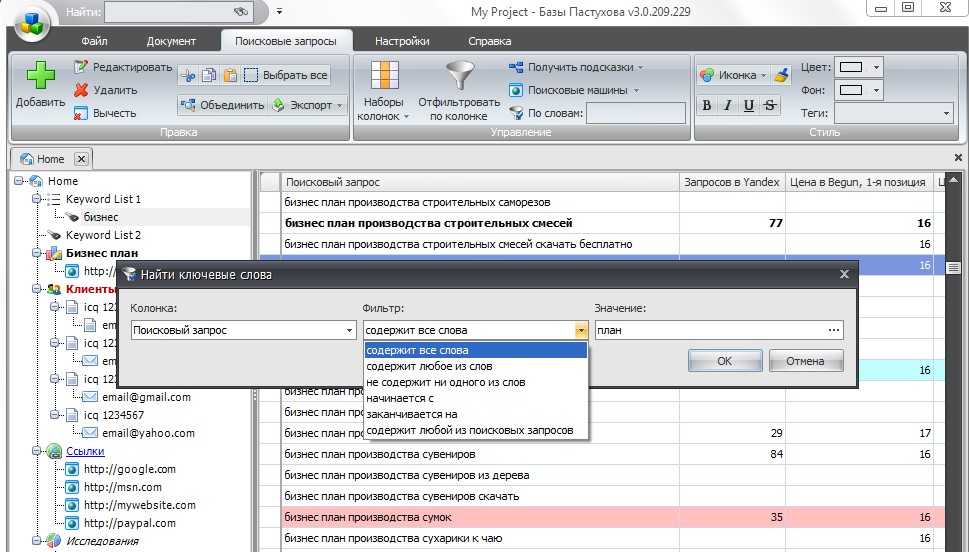
Task: Click the funnel Filter by column icon
Action: (460, 77)
